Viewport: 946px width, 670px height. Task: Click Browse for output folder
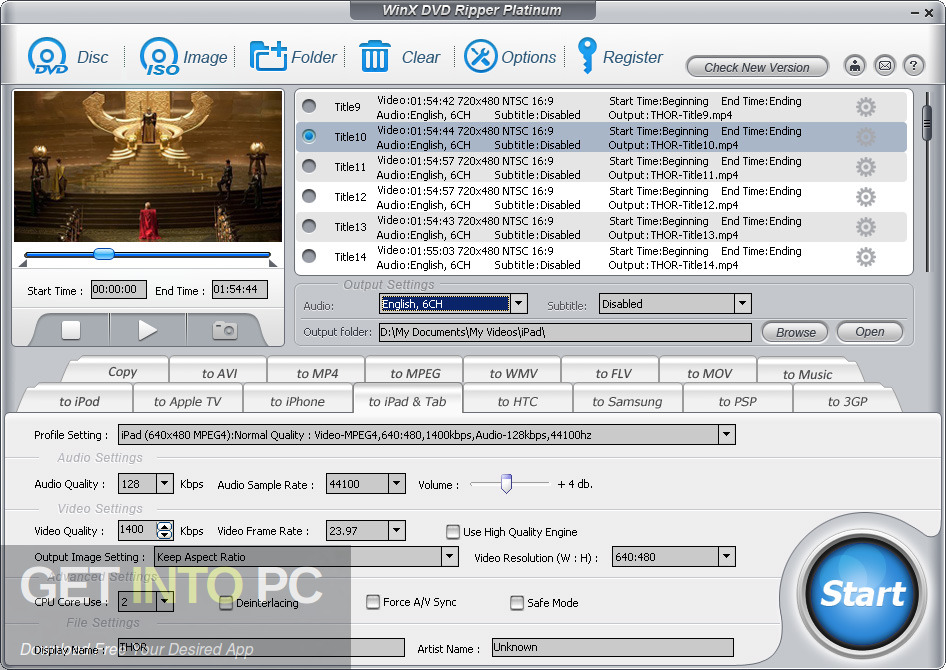pos(796,332)
